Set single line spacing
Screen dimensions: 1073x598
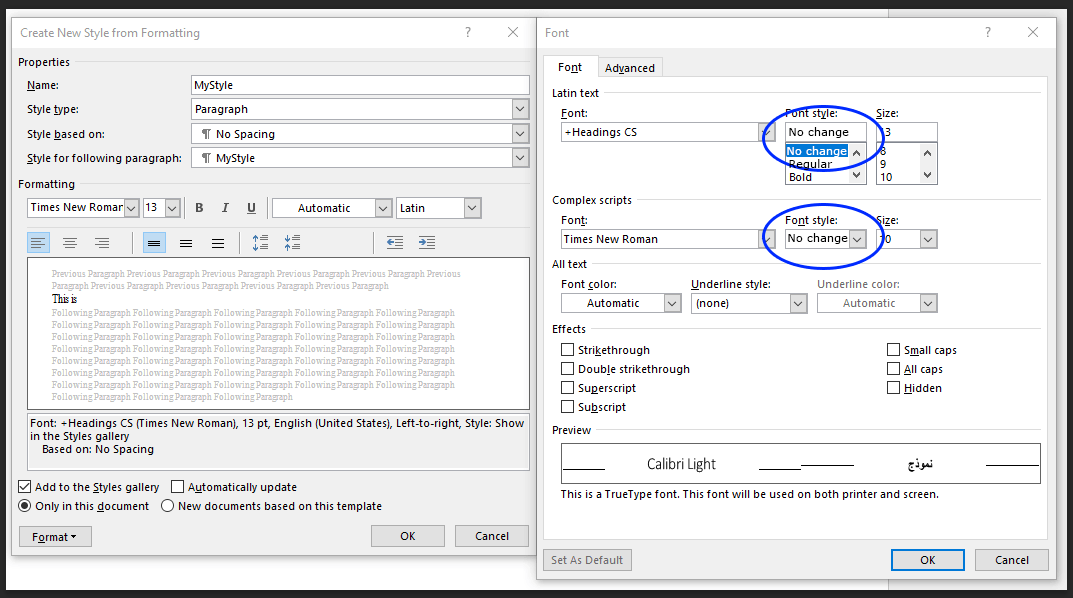coord(155,243)
